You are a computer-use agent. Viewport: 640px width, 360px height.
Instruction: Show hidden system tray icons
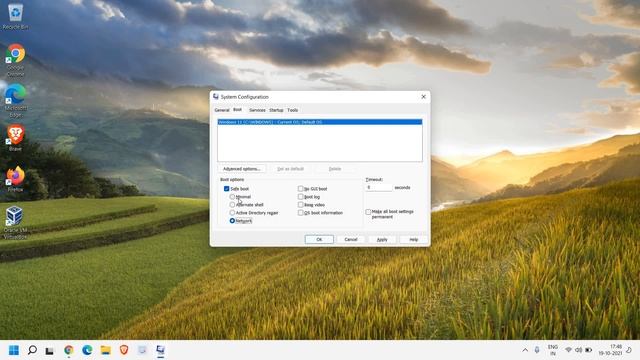point(525,350)
